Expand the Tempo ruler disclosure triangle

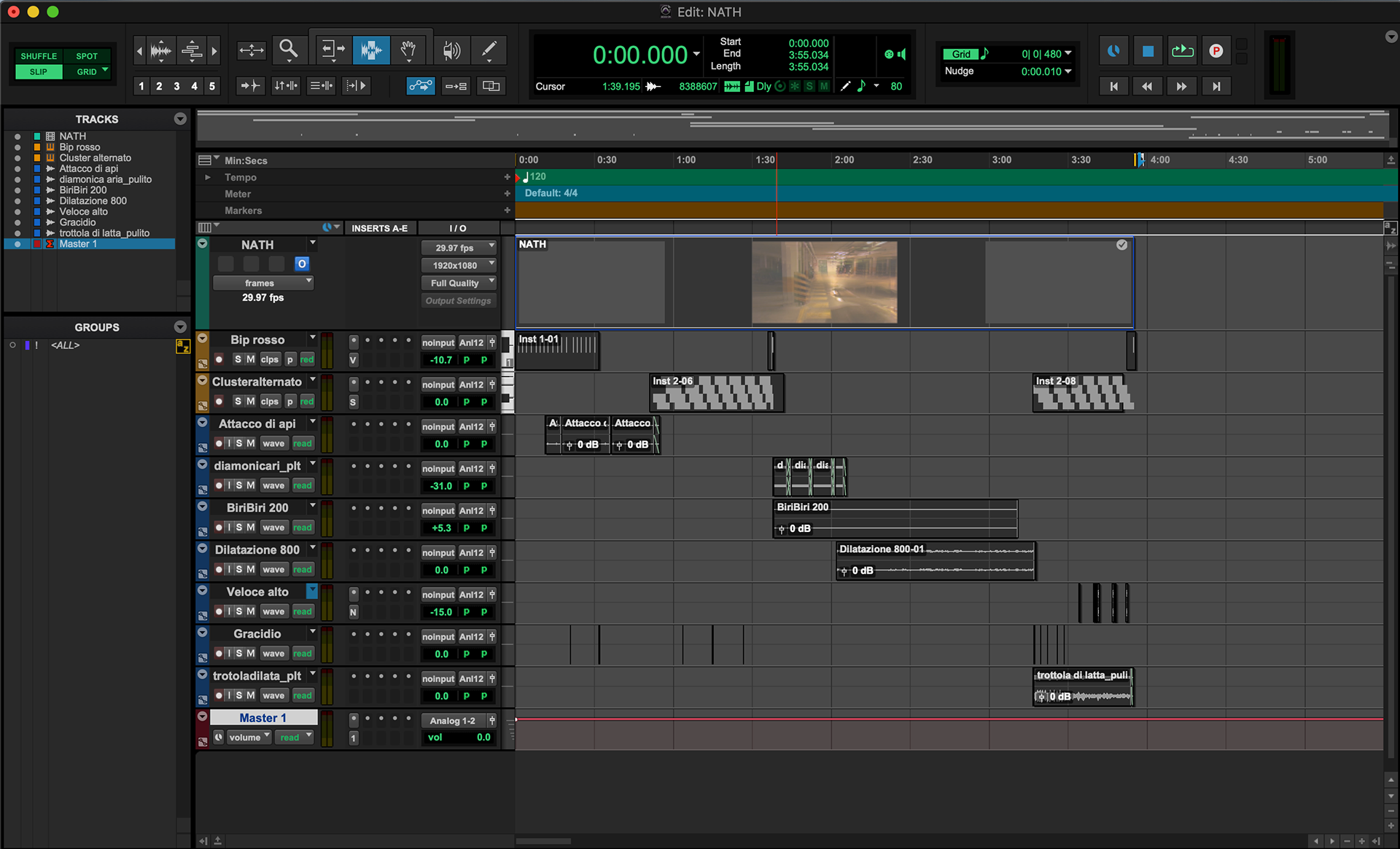point(208,177)
